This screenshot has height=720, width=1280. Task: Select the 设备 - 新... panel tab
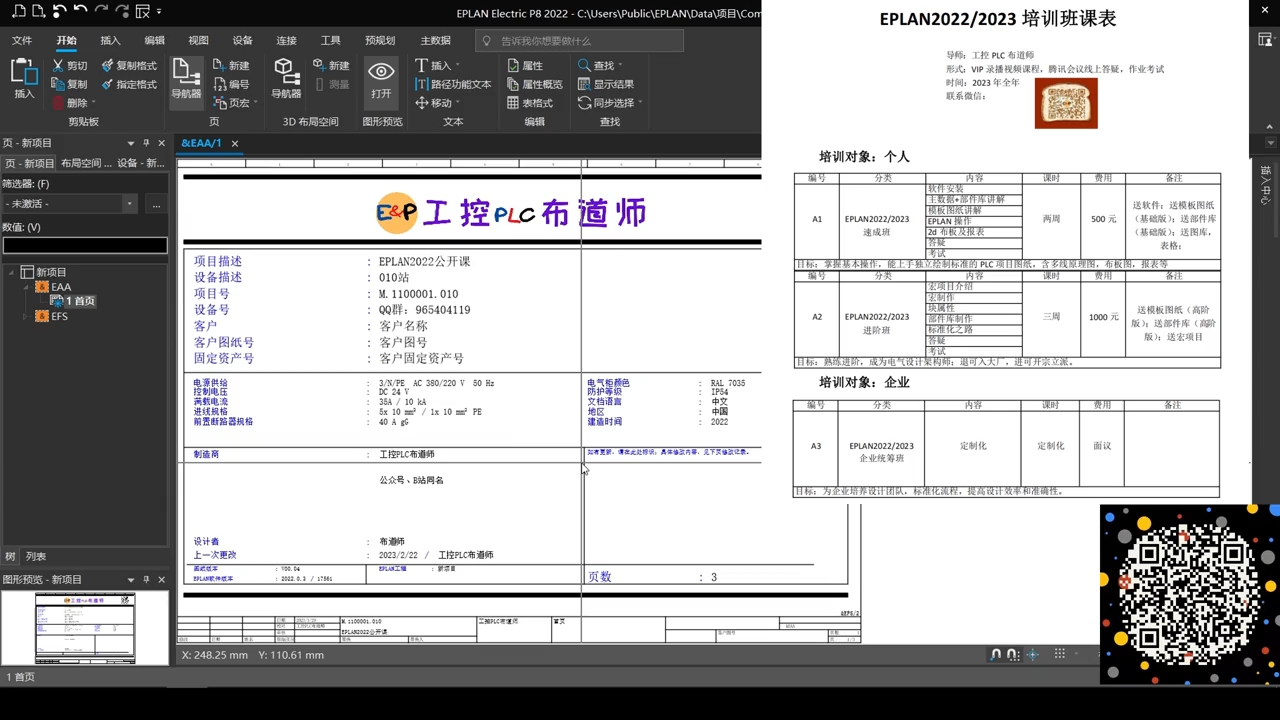tap(141, 163)
